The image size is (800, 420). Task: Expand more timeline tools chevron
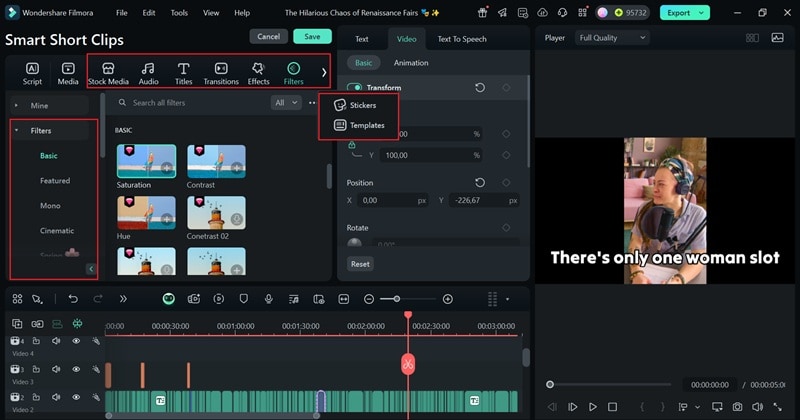tap(123, 299)
